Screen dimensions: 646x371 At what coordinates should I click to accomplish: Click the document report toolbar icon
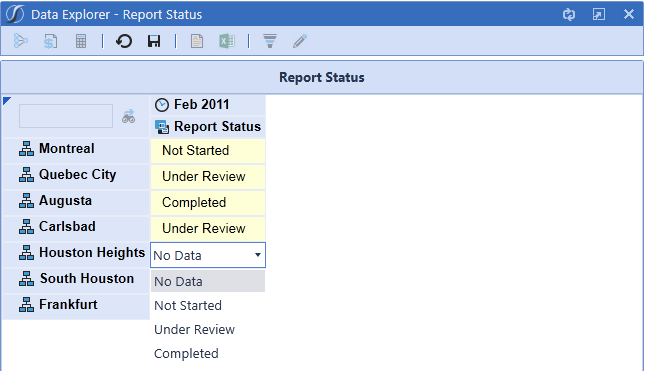point(197,41)
